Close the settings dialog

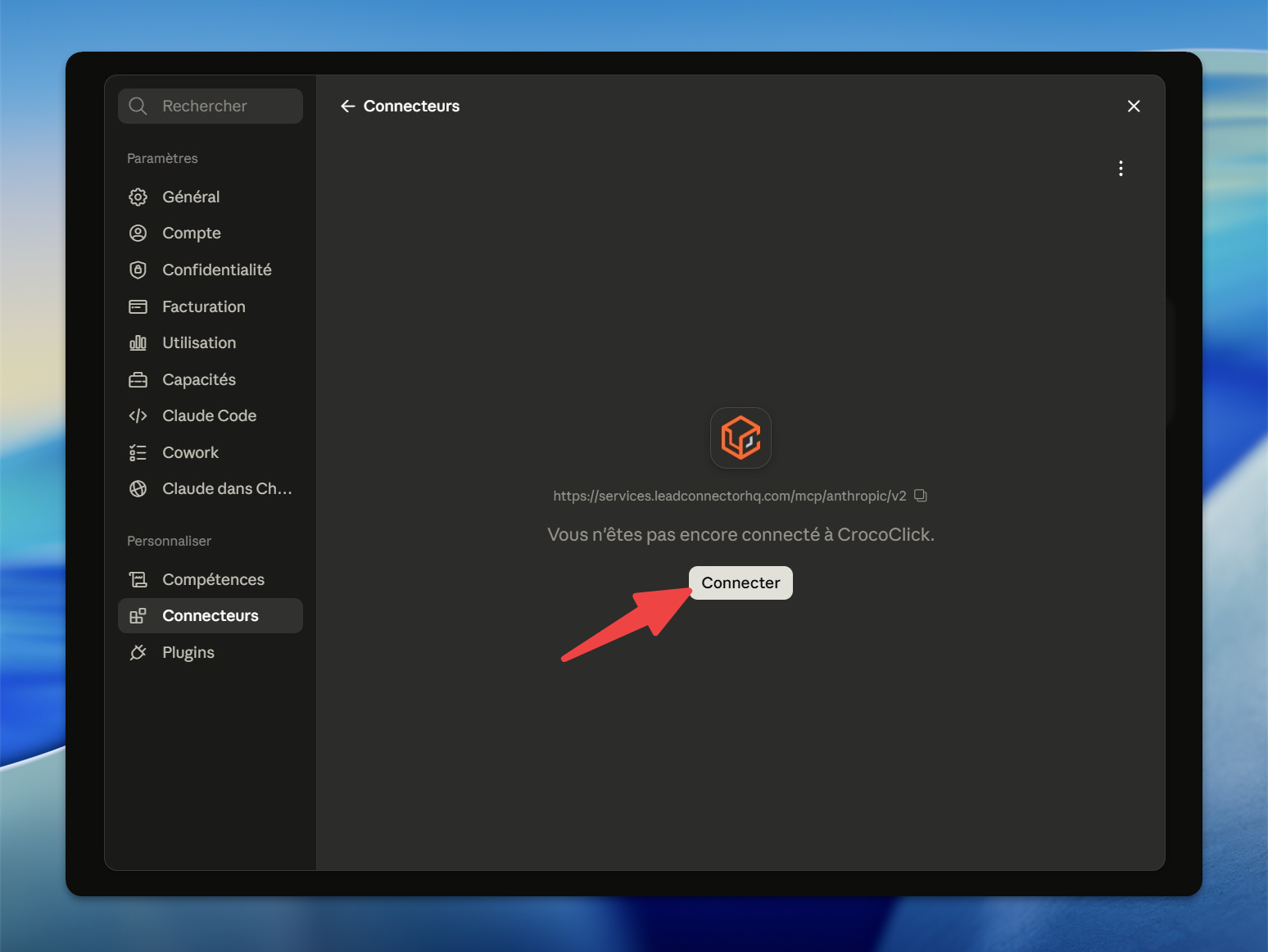(1134, 107)
